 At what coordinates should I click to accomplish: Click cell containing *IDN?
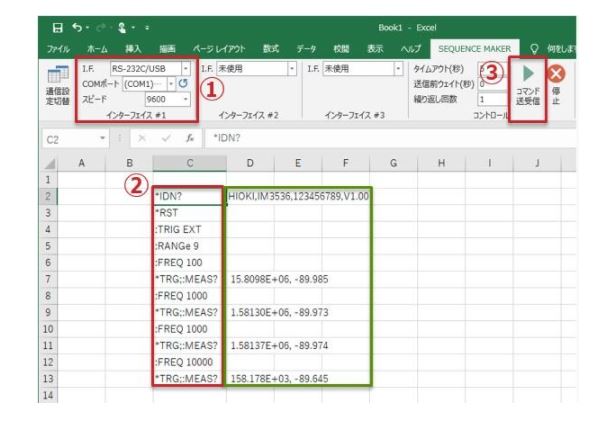pos(189,196)
